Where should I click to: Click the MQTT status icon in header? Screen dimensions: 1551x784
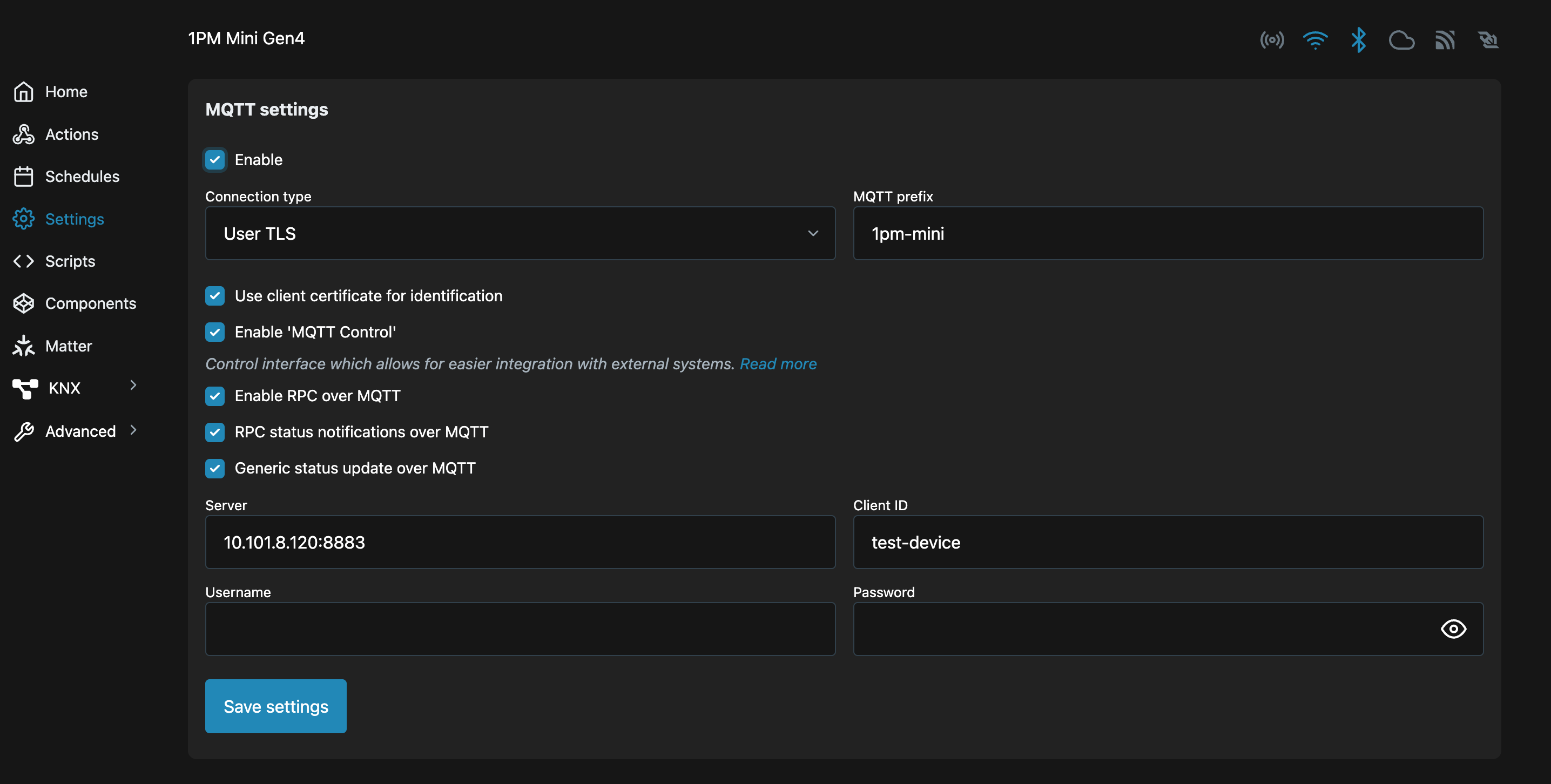[1445, 40]
